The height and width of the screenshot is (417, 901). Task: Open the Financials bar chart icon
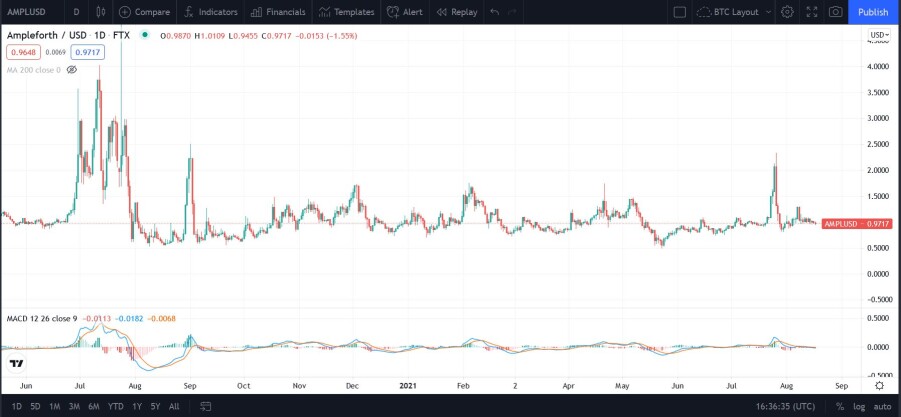256,11
